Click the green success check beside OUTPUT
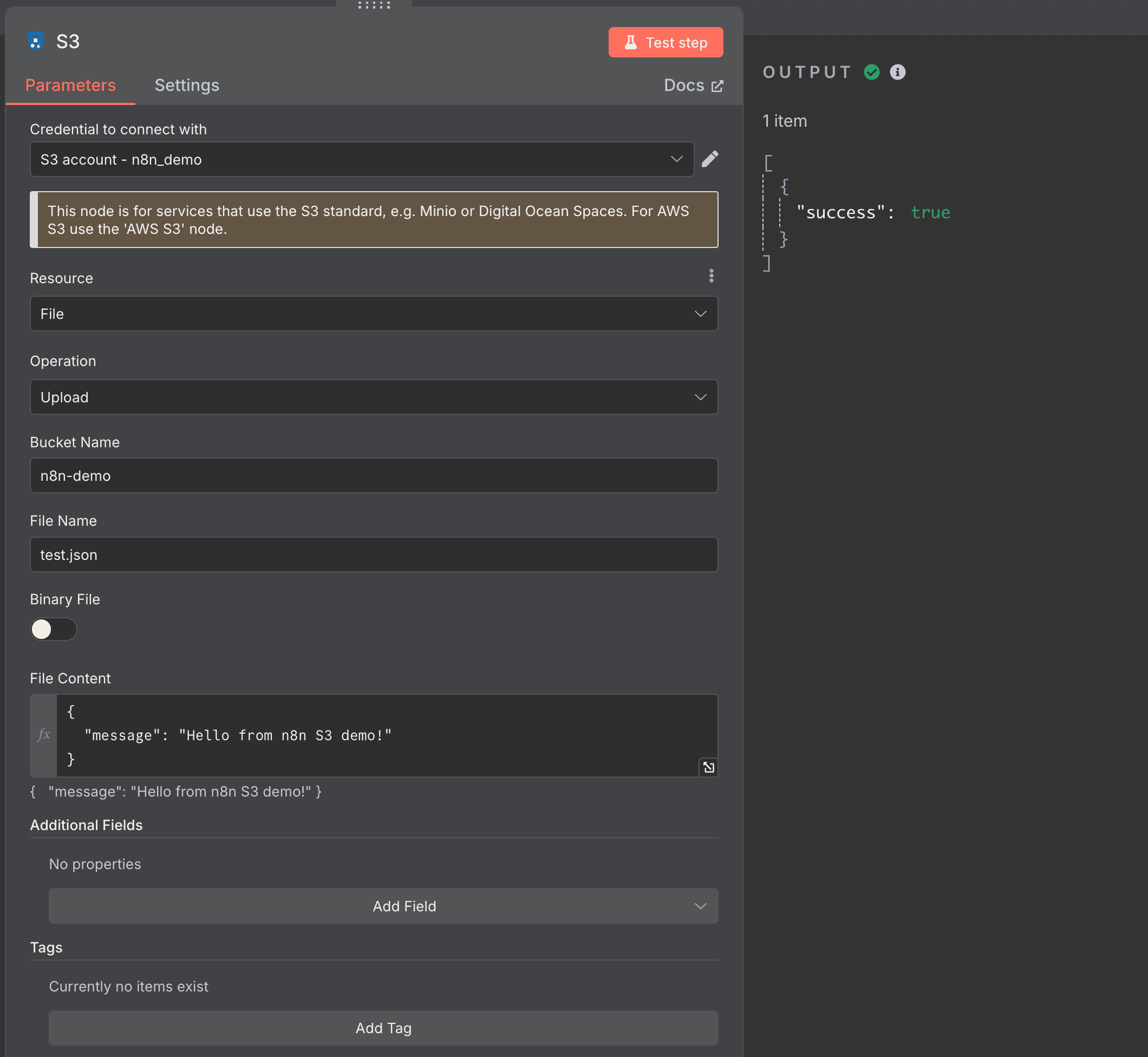This screenshot has height=1057, width=1148. click(x=871, y=71)
